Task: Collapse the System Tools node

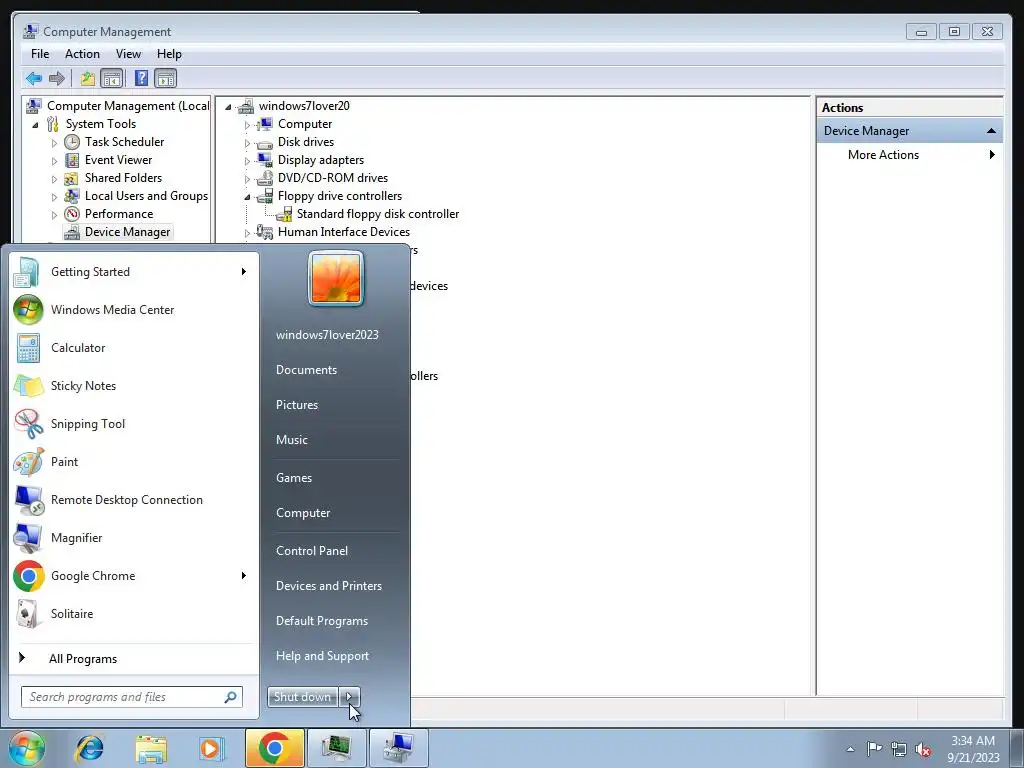Action: pos(35,124)
